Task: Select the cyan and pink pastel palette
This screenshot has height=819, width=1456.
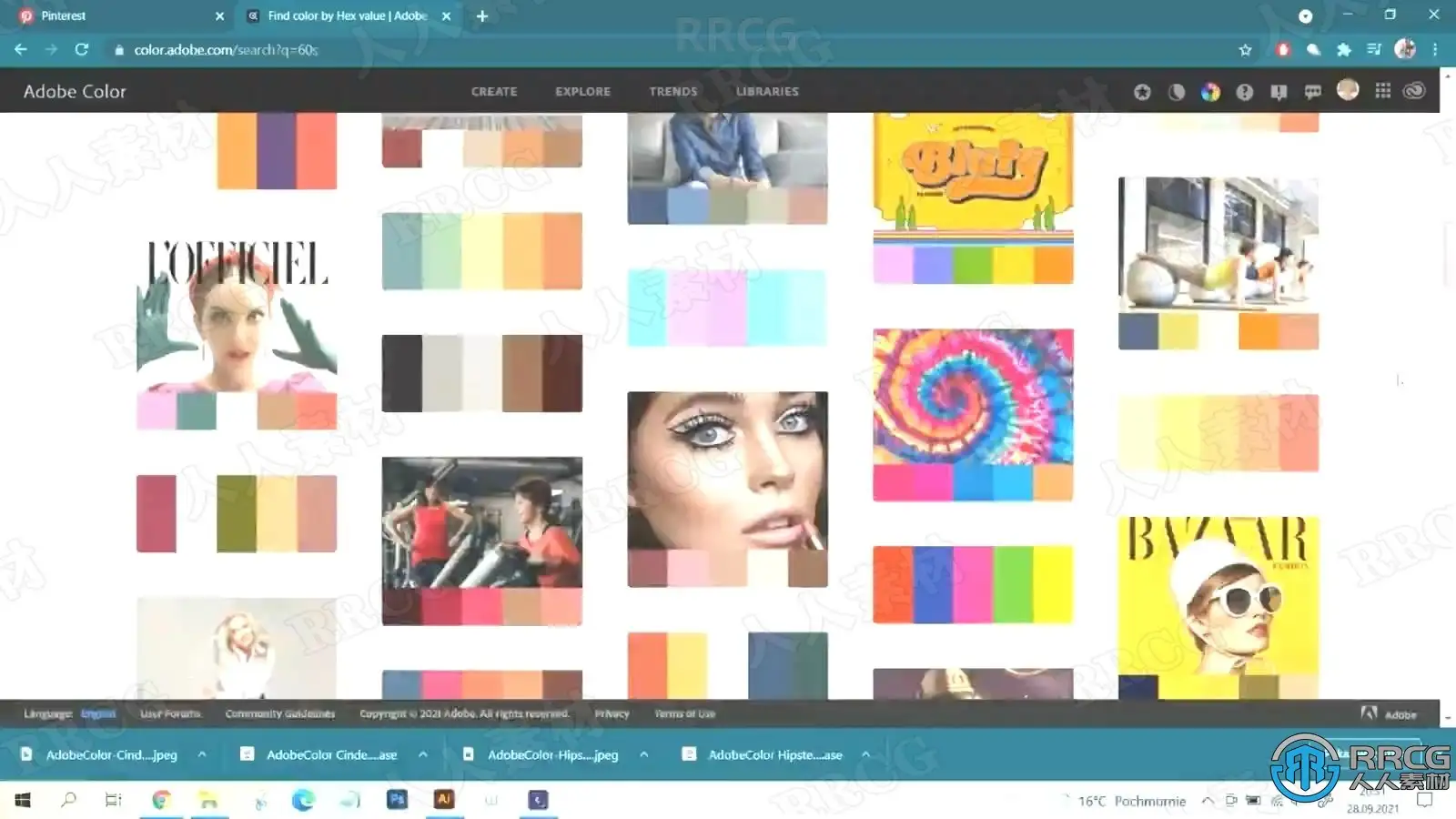Action: (728, 308)
